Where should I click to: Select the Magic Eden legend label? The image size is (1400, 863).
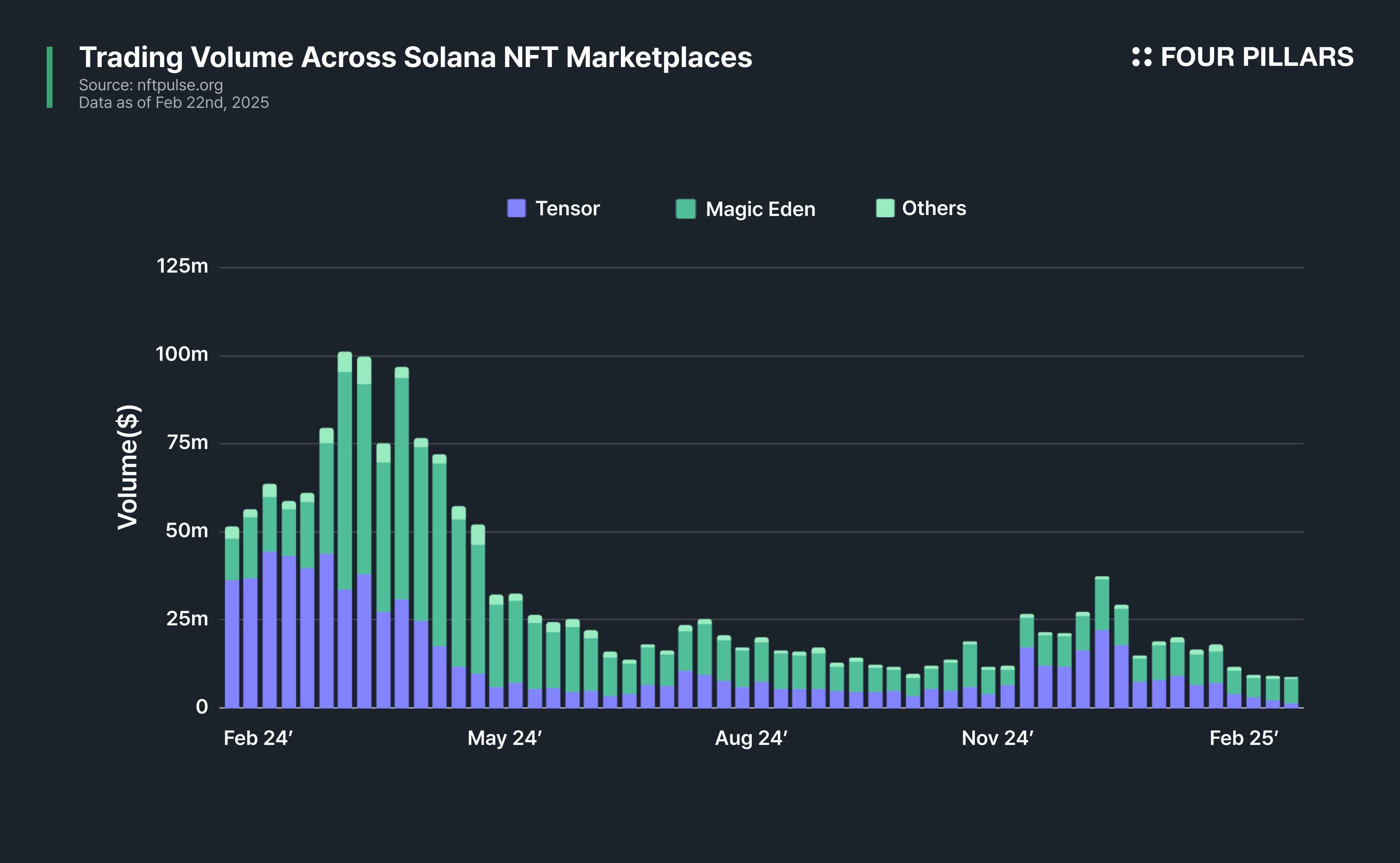coord(761,209)
